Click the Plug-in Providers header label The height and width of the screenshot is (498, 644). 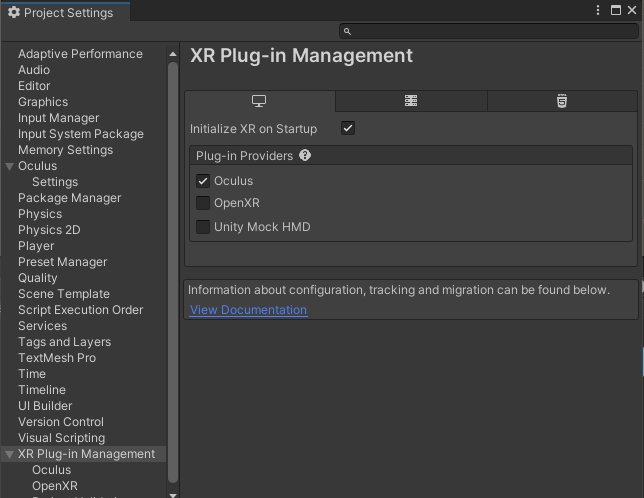[244, 156]
